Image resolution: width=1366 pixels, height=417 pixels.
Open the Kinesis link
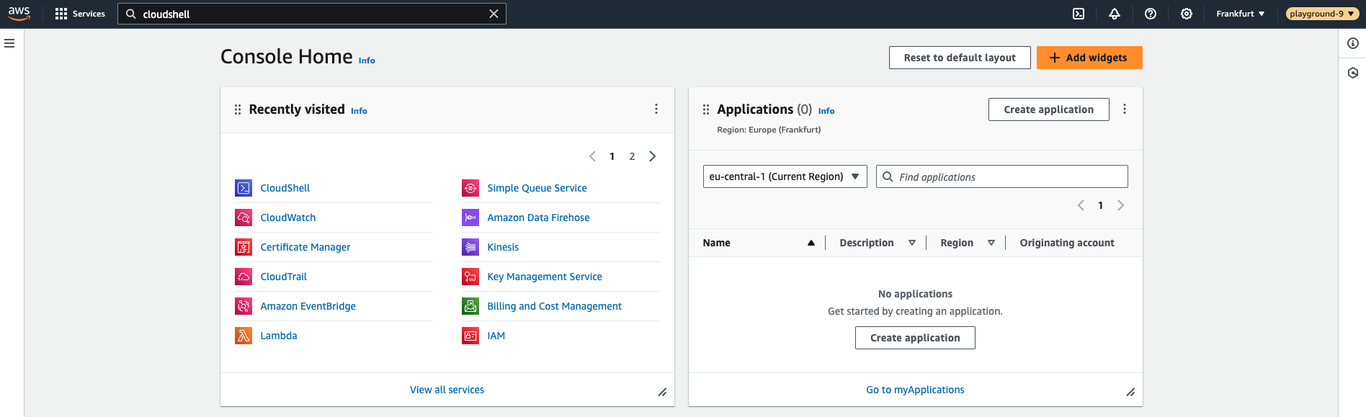(503, 247)
